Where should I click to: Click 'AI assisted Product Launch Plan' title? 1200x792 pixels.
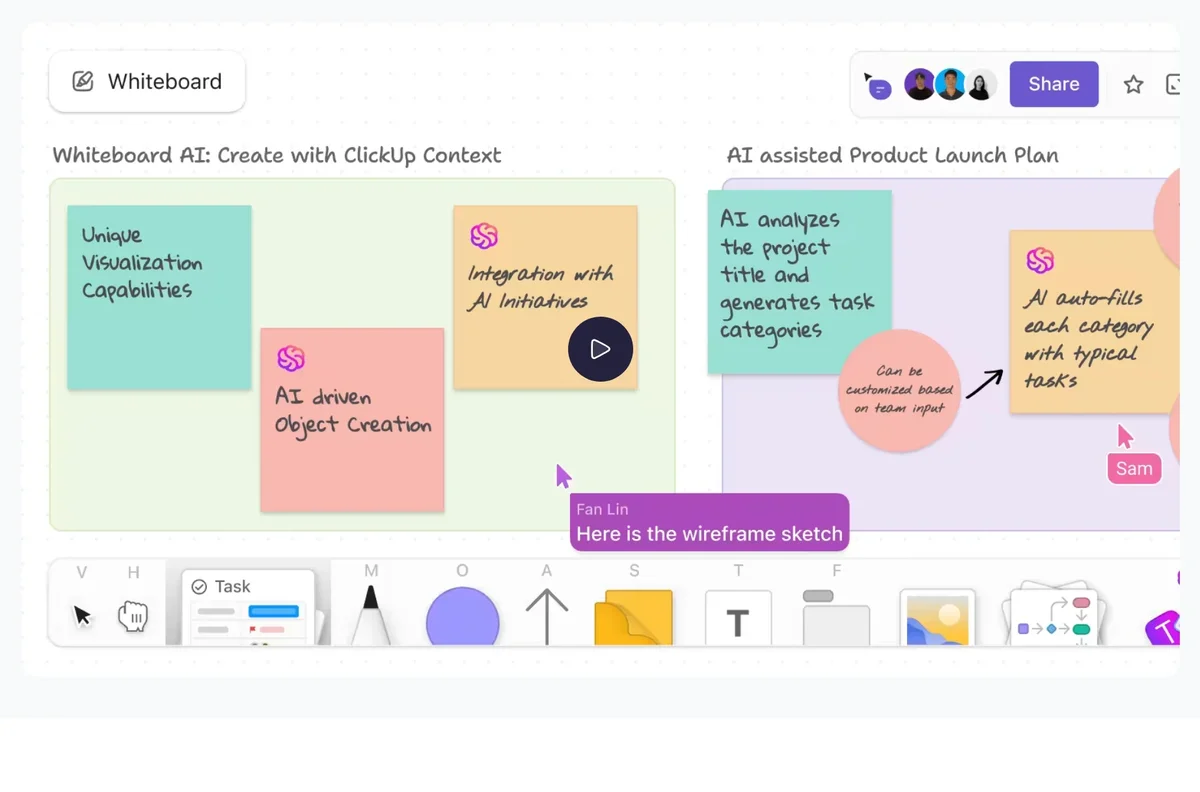[893, 155]
